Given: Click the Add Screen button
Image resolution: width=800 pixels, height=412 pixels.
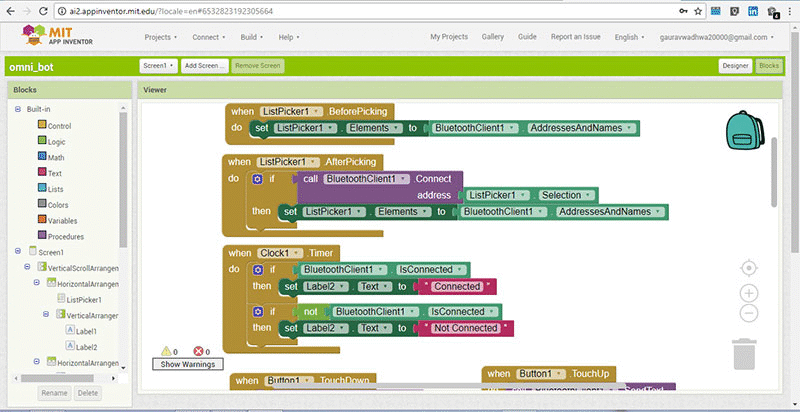Looking at the screenshot, I should [x=204, y=66].
